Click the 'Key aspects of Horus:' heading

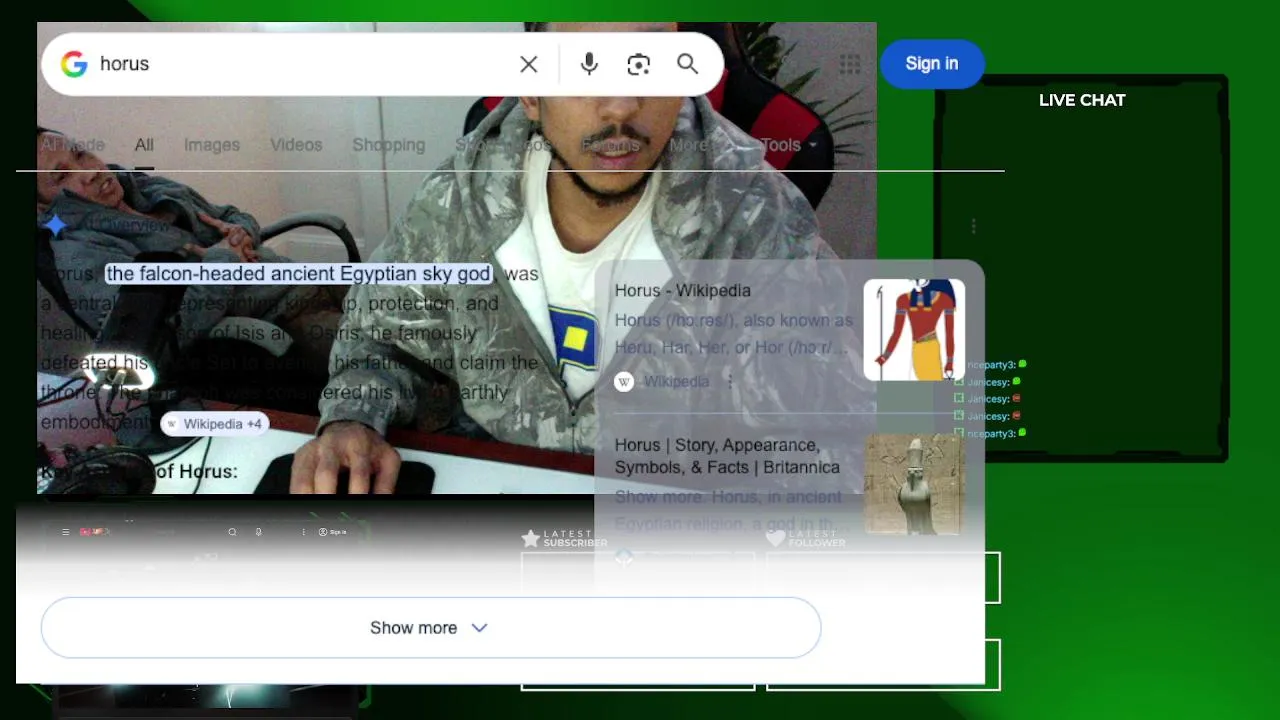(139, 472)
